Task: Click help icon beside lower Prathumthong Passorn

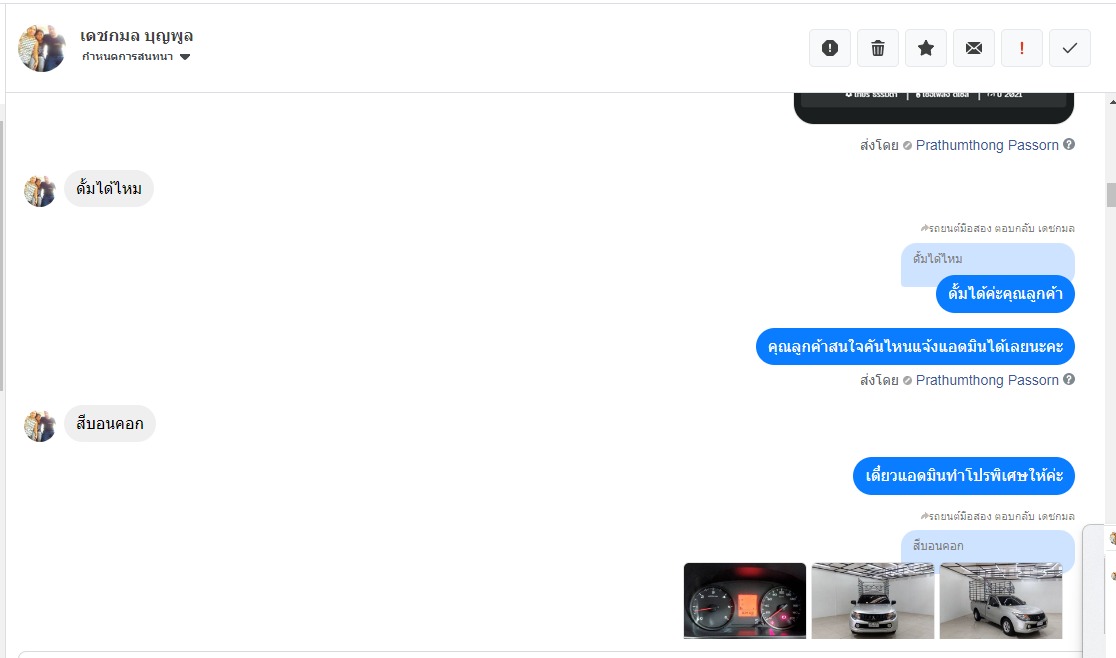Action: tap(1069, 379)
